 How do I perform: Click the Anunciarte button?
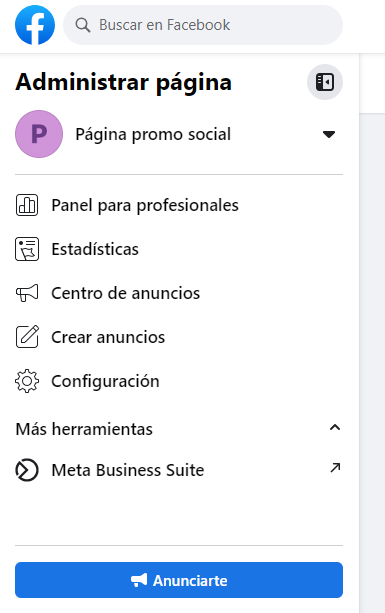click(179, 580)
